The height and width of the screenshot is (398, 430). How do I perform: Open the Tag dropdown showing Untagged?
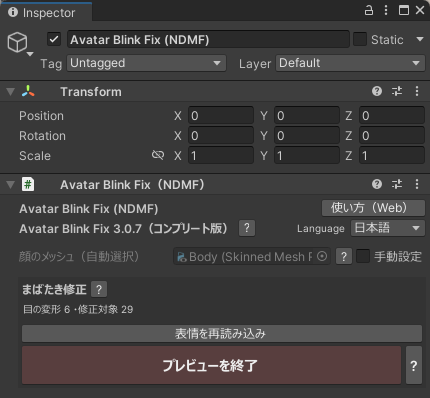click(146, 63)
